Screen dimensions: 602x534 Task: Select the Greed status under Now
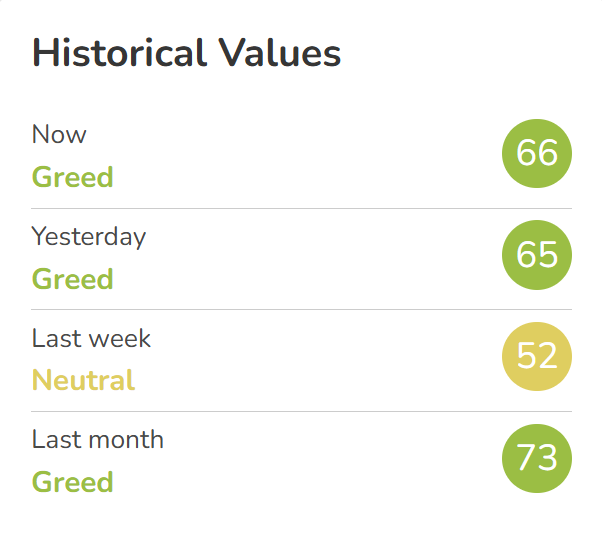pos(73,177)
